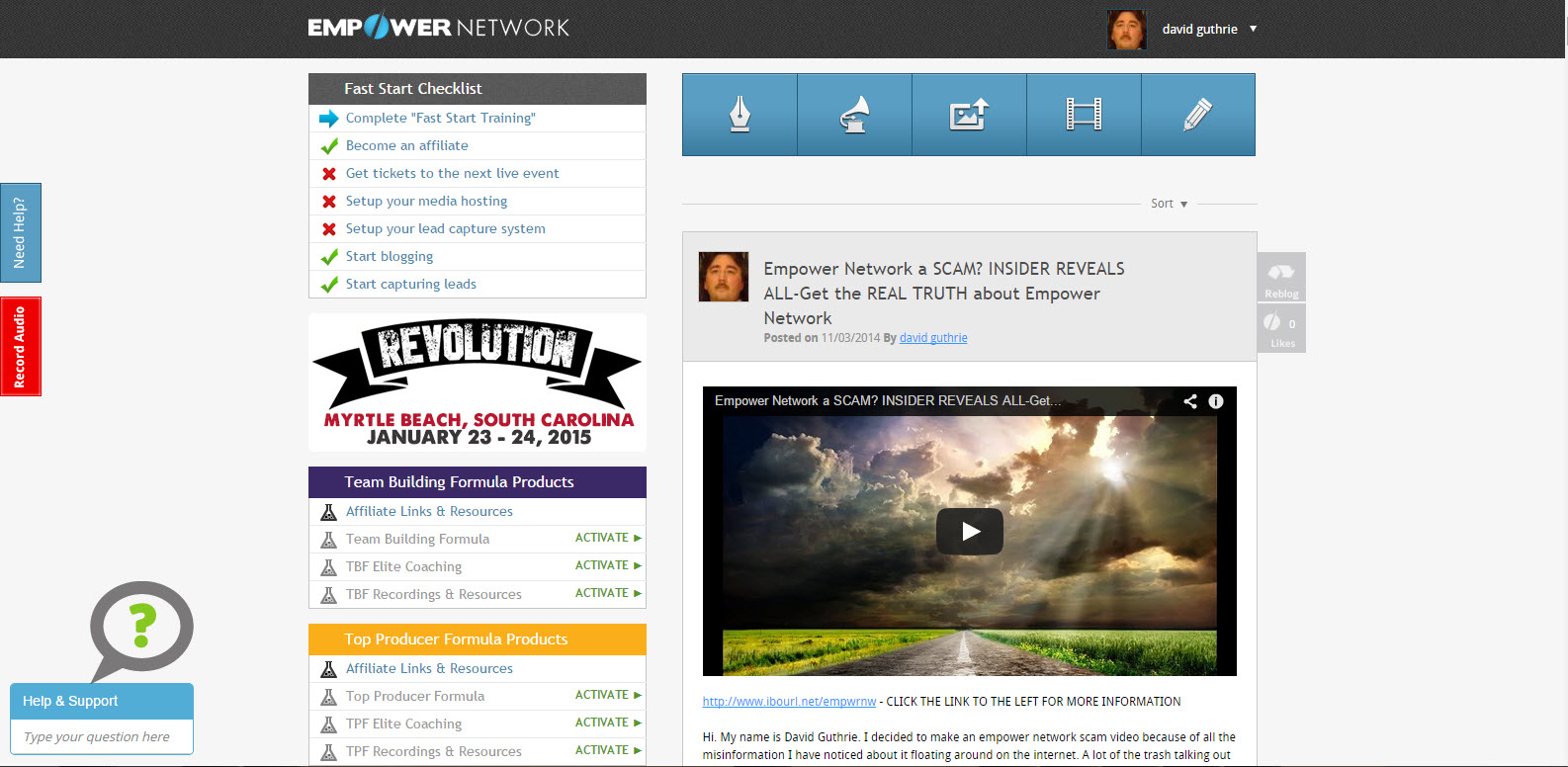The height and width of the screenshot is (767, 1568).
Task: Click Start capturing leads checklist item
Action: (410, 284)
